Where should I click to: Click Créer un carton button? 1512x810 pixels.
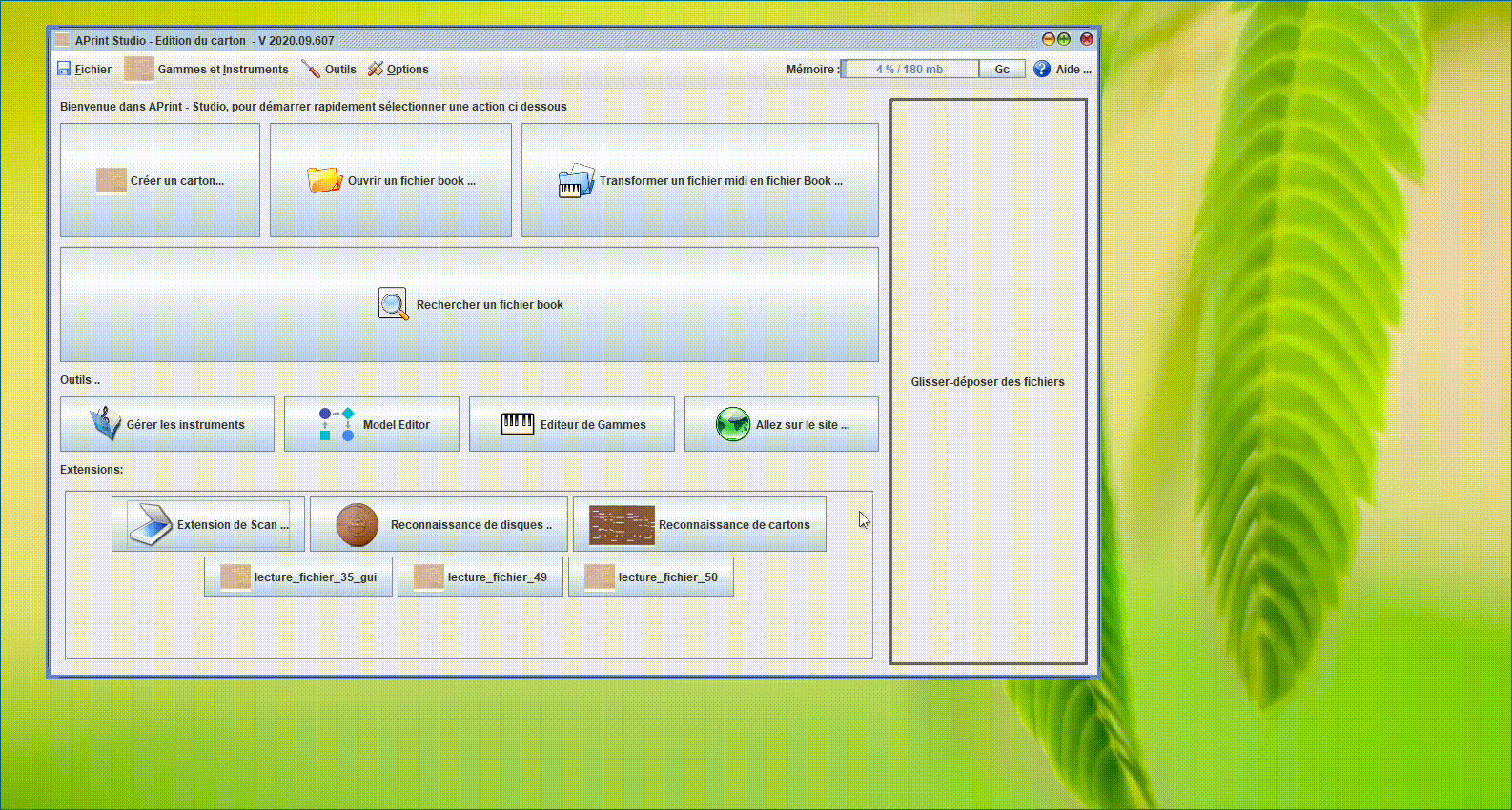160,180
